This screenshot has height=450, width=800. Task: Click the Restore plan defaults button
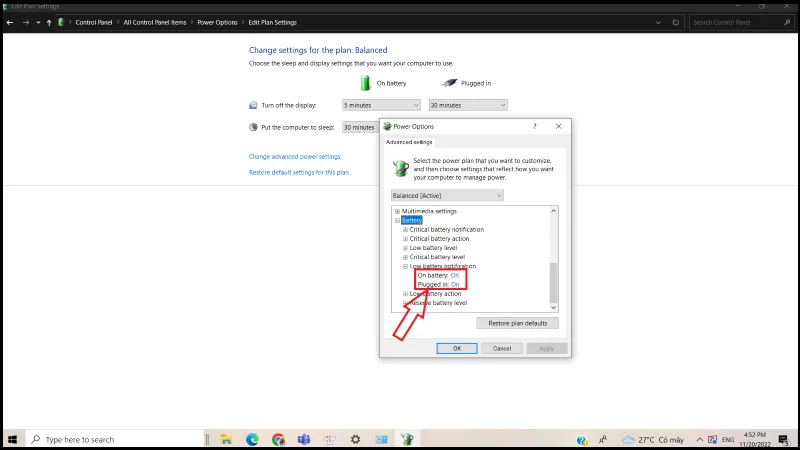(x=517, y=323)
